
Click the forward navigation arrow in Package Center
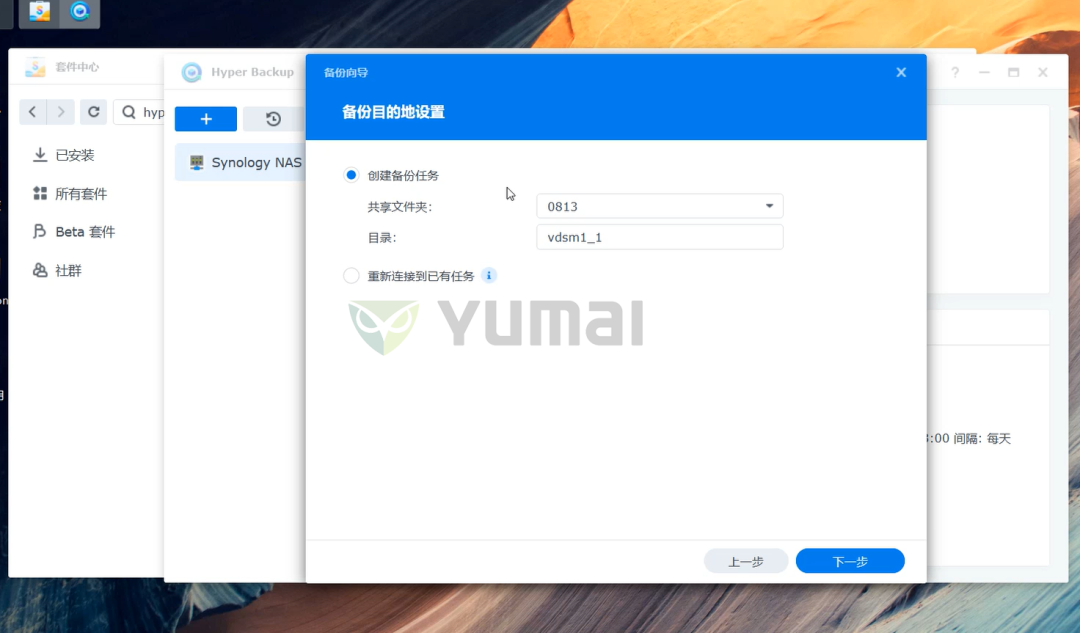click(62, 112)
